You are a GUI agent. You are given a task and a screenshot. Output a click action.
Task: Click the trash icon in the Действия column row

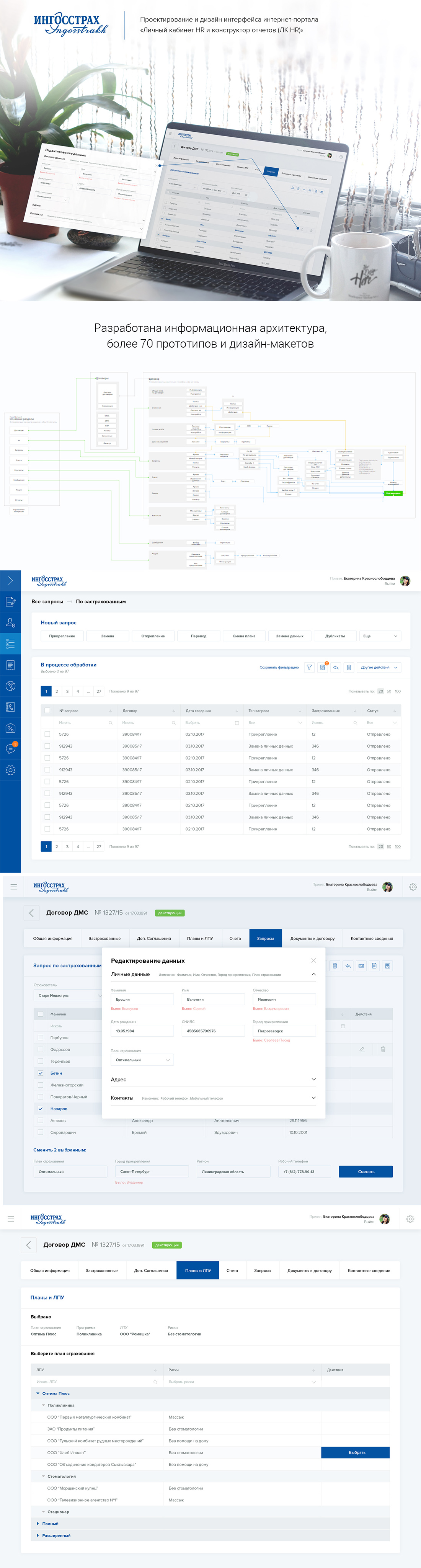pyautogui.click(x=383, y=1049)
